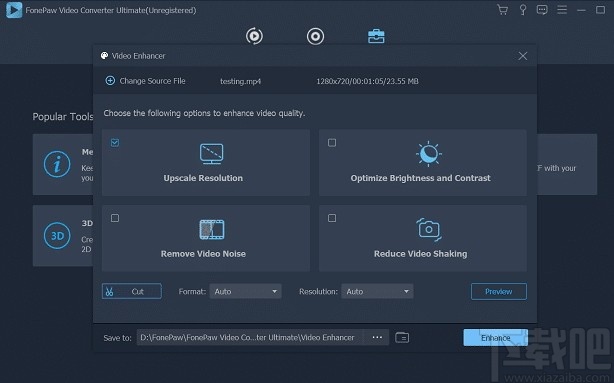Open the Toolbox briefcase tab
The image size is (614, 383).
pos(376,36)
